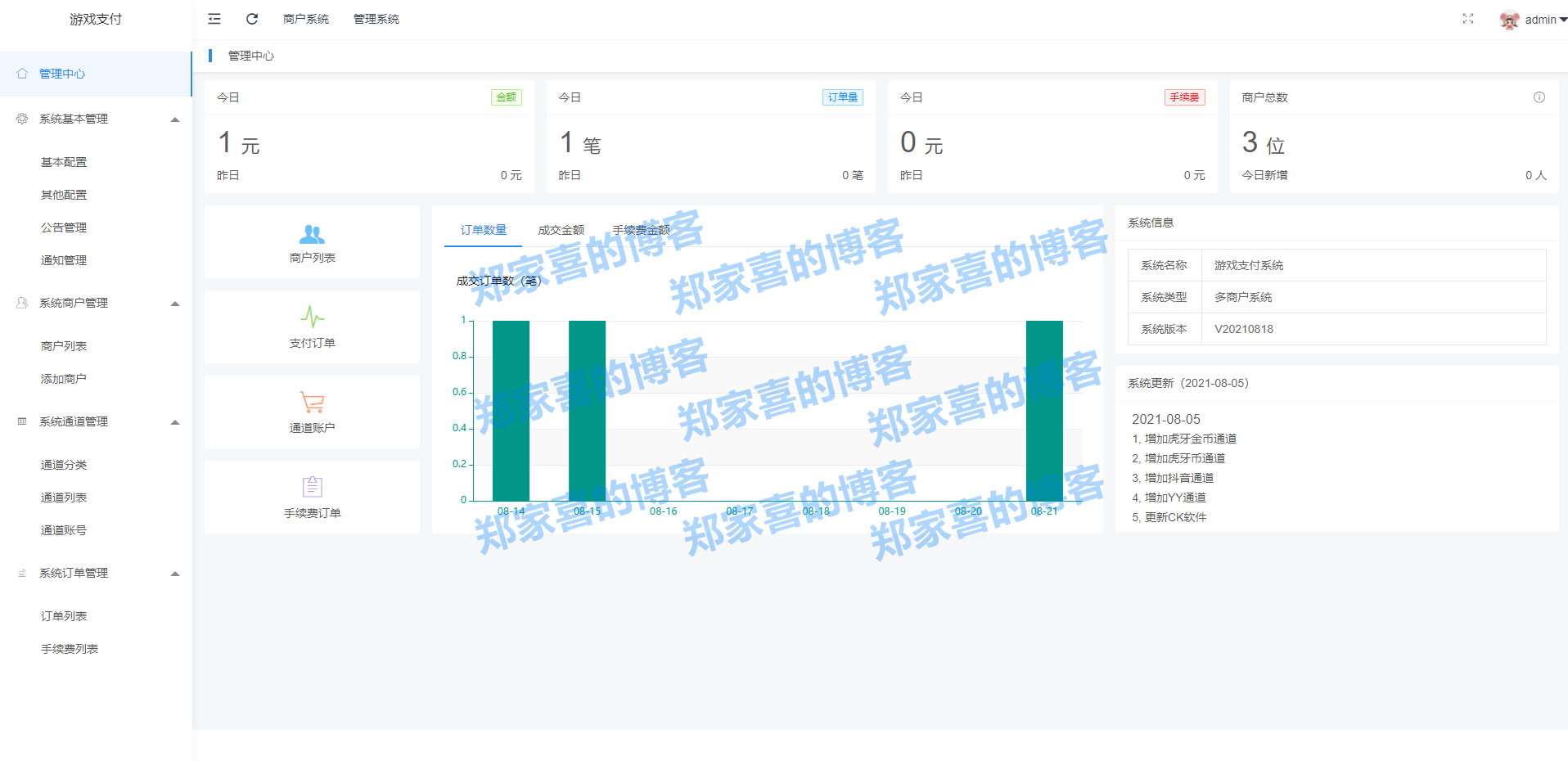Click the blue users icon for 商户列表
Image resolution: width=1568 pixels, height=761 pixels.
(312, 235)
